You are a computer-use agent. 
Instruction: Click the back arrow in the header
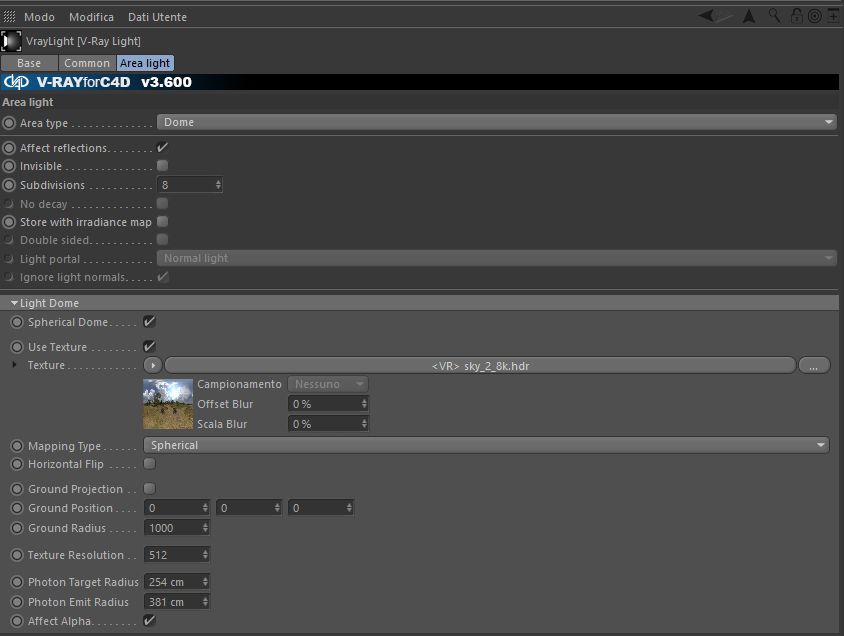coord(706,16)
